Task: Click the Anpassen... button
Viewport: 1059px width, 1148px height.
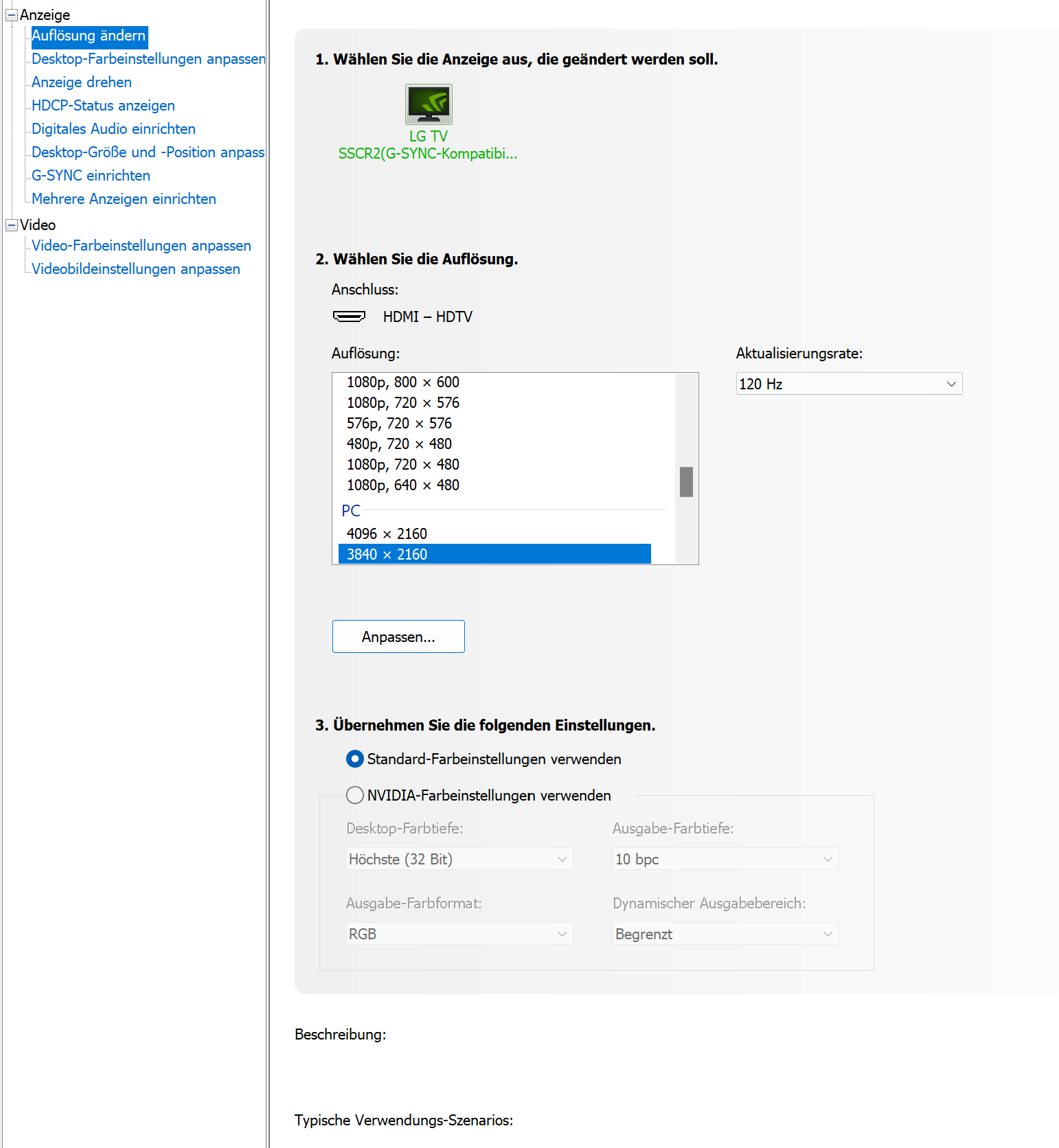Action: tap(398, 636)
